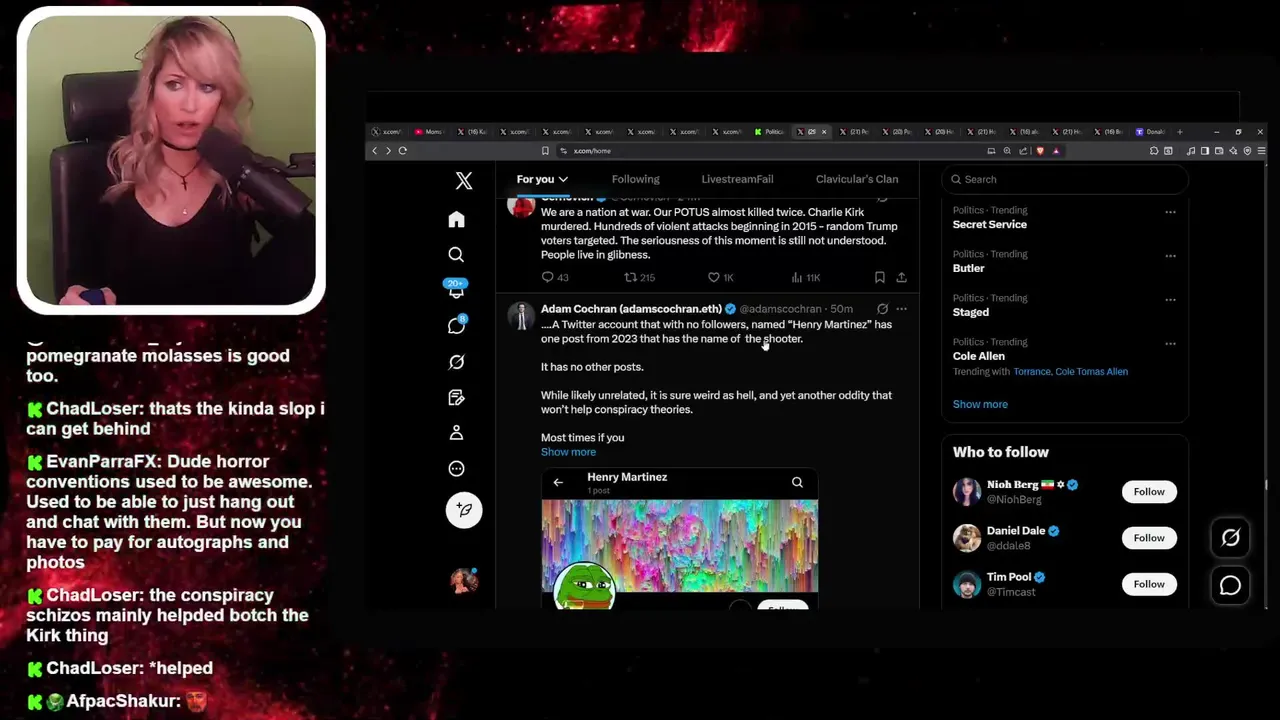Open the Secret Service trending topic
Image resolution: width=1280 pixels, height=720 pixels.
pyautogui.click(x=989, y=225)
